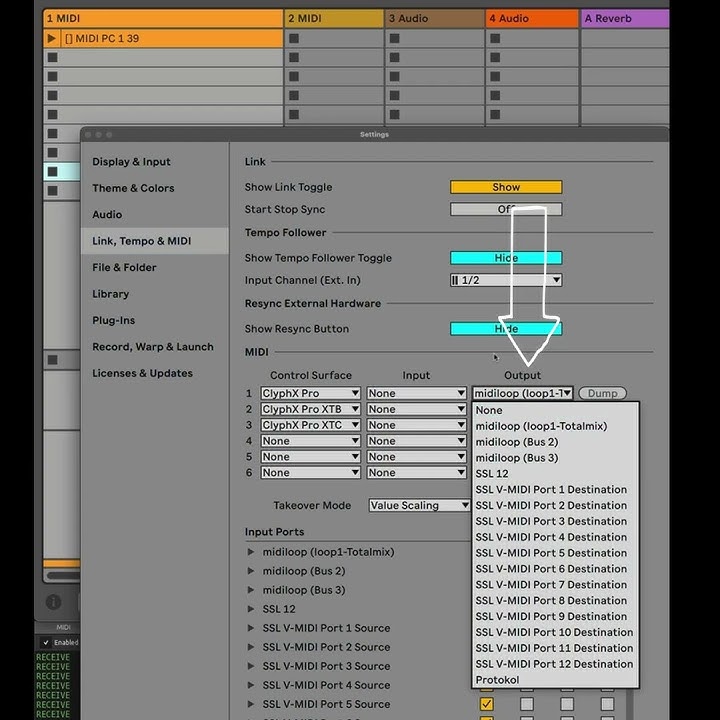This screenshot has height=720, width=720.
Task: Click the cyan highlighted slot's stop square
Action: click(53, 172)
